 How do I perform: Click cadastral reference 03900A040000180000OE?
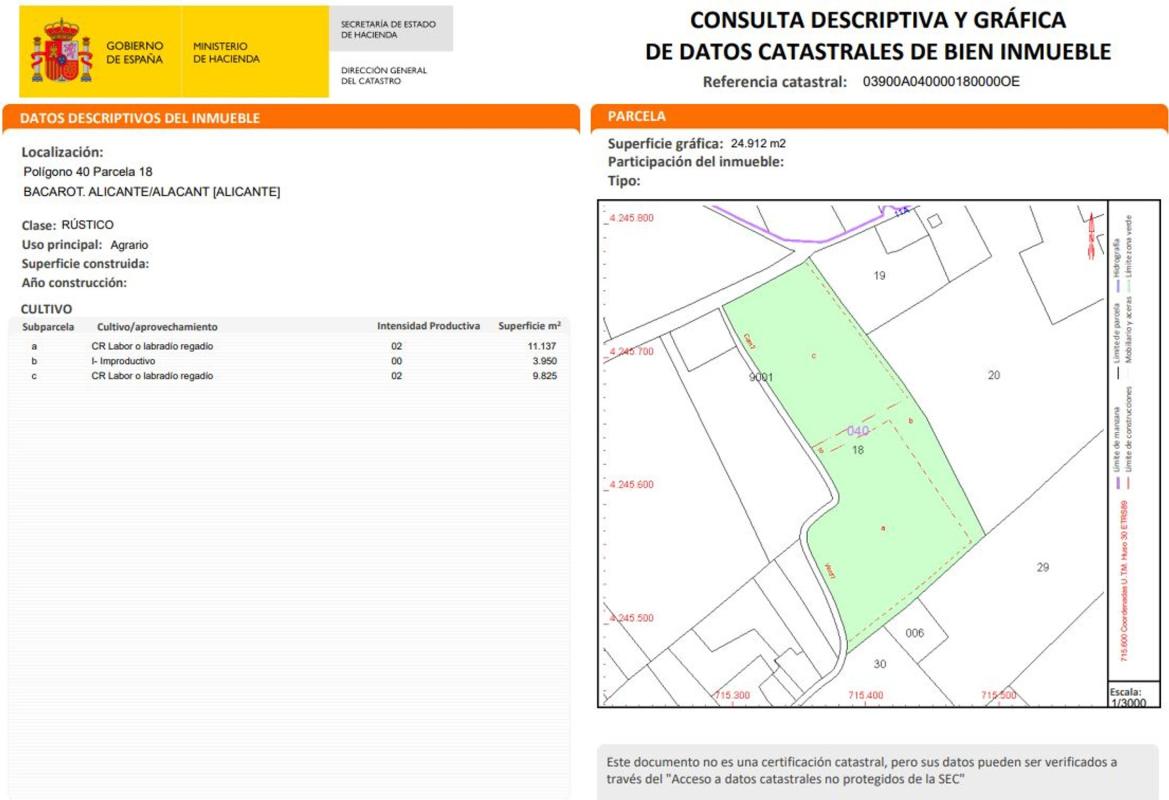click(941, 81)
